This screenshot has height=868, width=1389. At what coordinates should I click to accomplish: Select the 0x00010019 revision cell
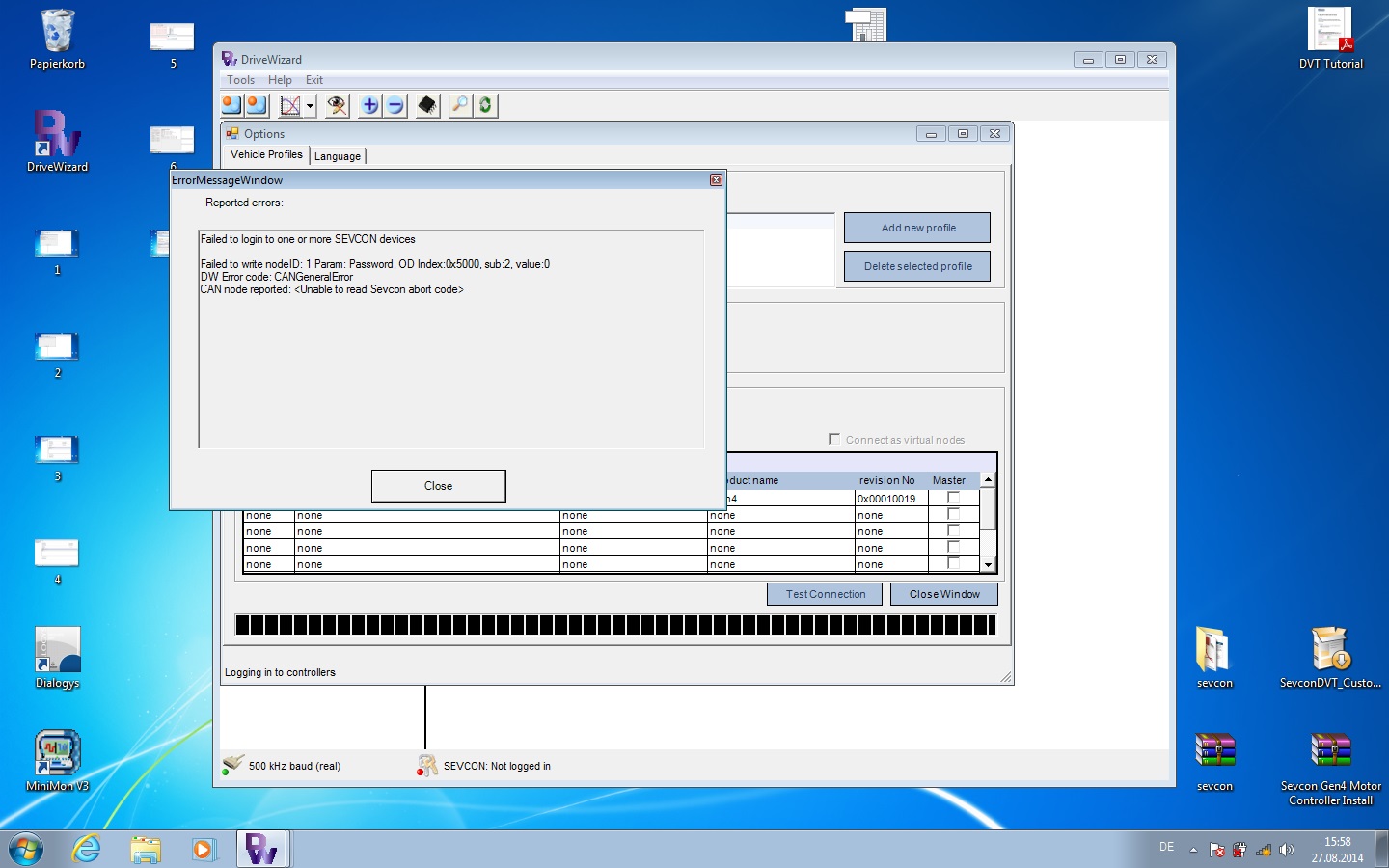tap(891, 499)
